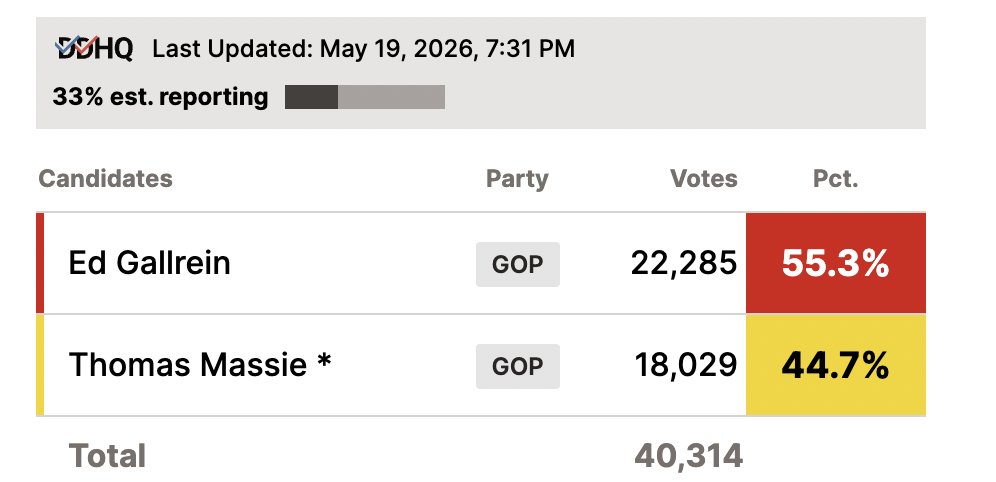The image size is (996, 482).
Task: Click the Party column header
Action: 517,179
